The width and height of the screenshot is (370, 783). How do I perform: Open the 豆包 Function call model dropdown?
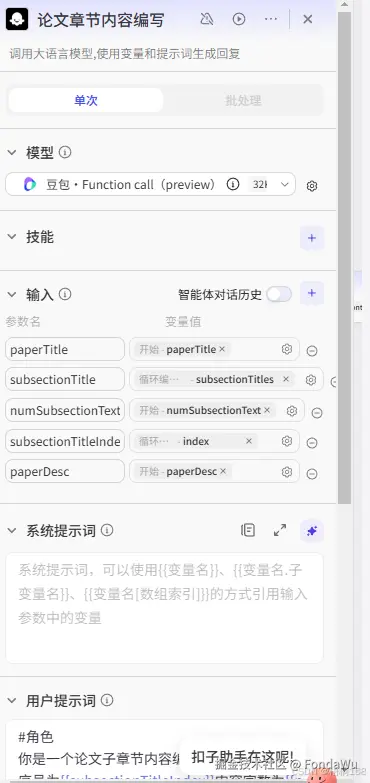point(150,185)
